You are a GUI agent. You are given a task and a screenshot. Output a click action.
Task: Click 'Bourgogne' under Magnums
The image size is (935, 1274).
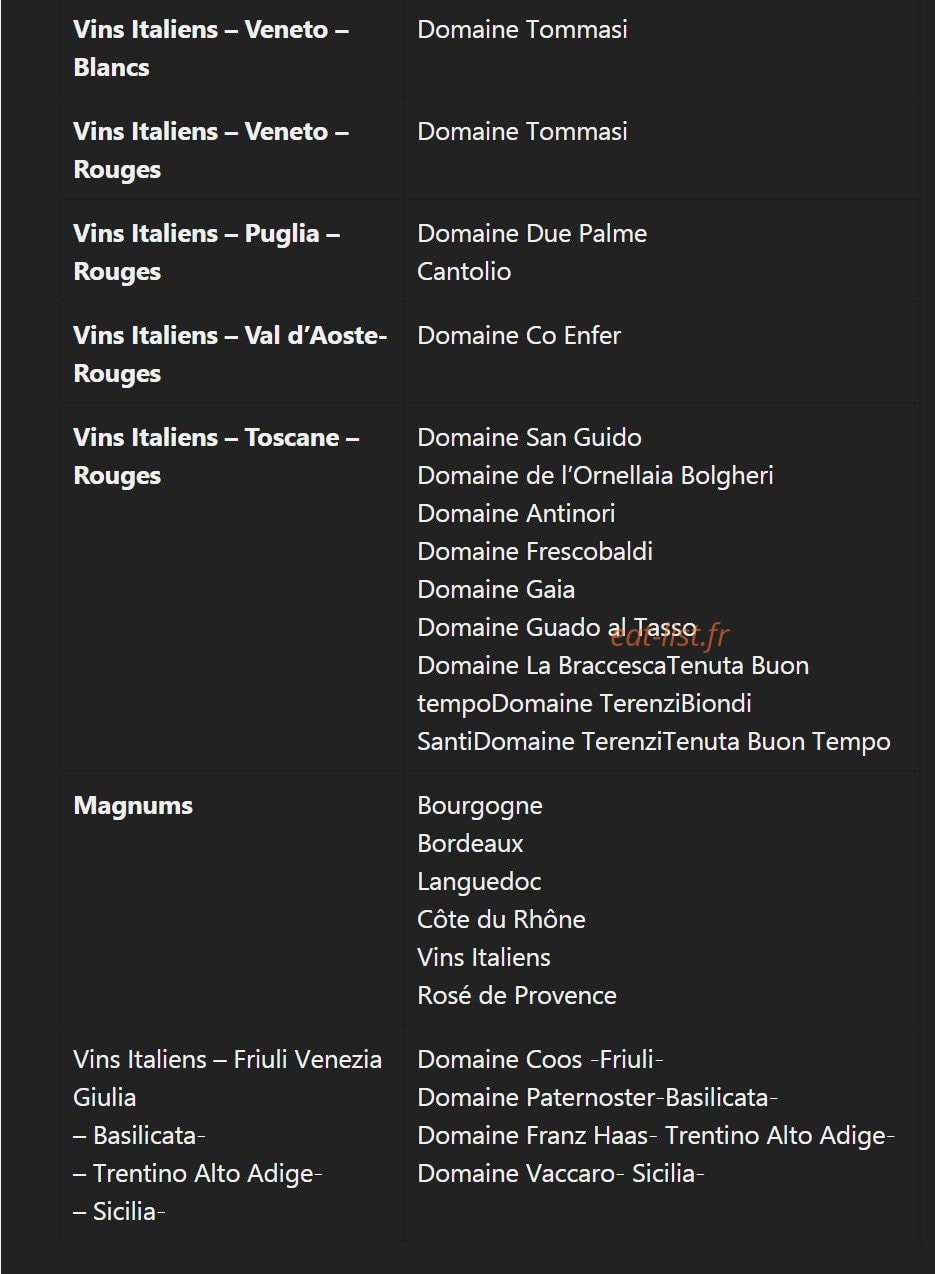tap(480, 806)
